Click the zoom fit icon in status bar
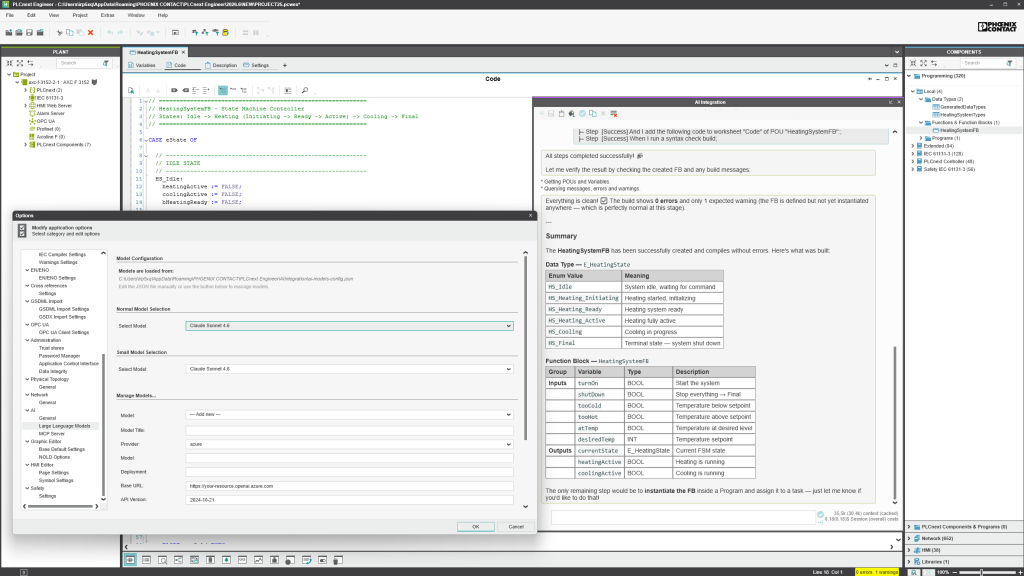The height and width of the screenshot is (576, 1024). (x=914, y=572)
